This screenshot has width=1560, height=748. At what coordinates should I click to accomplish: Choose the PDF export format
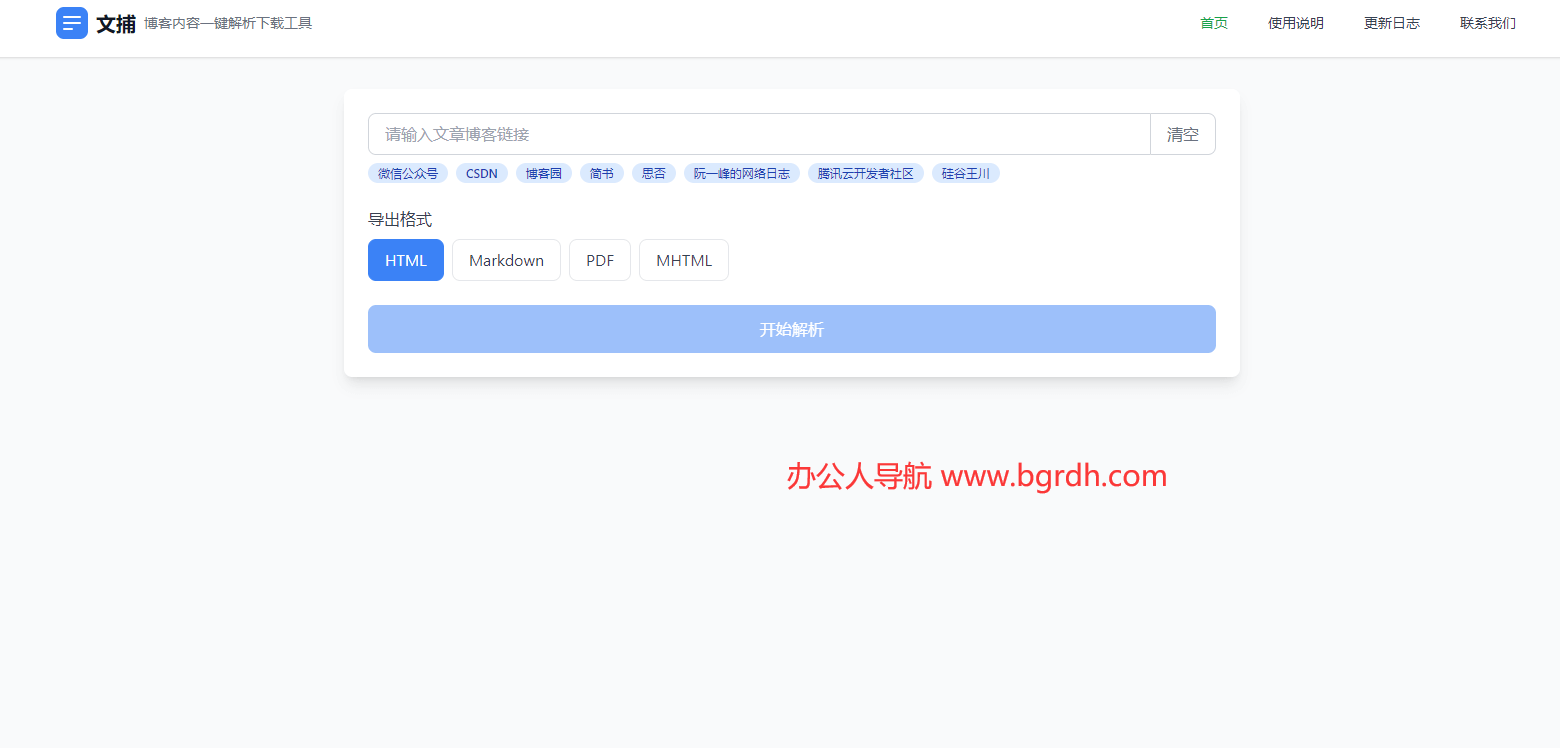599,260
